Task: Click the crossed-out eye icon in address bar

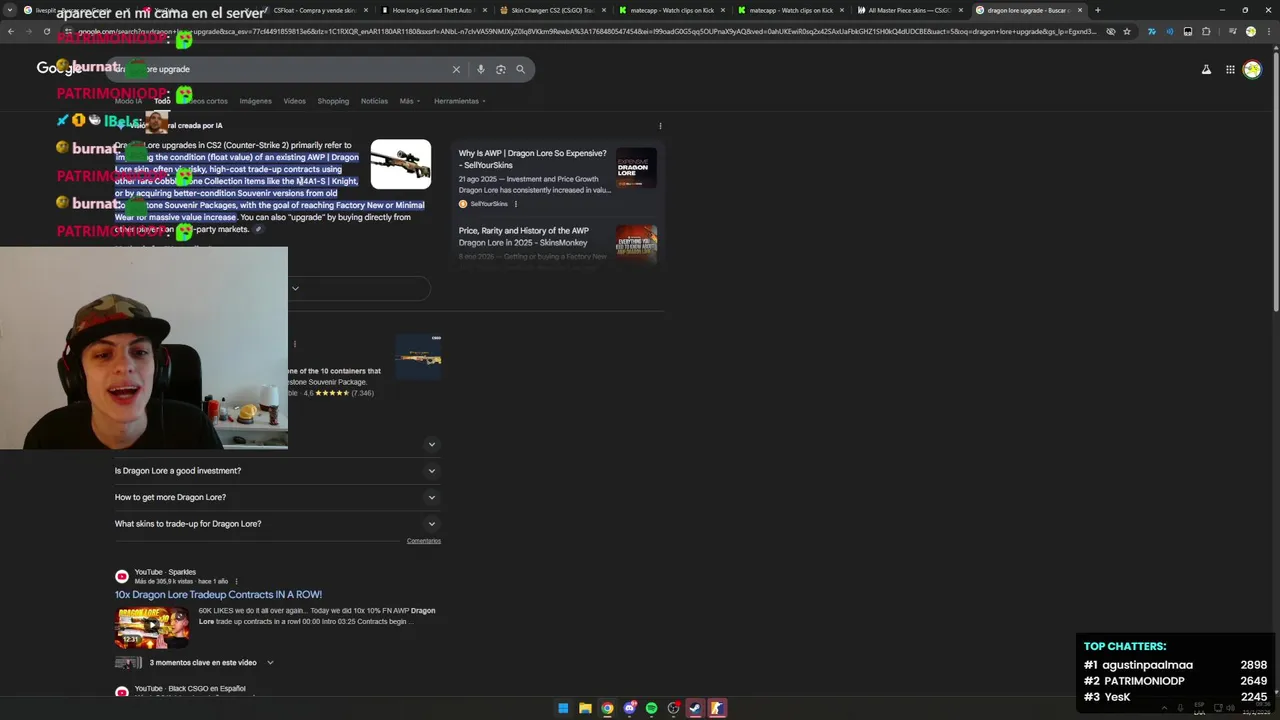Action: tap(1110, 31)
